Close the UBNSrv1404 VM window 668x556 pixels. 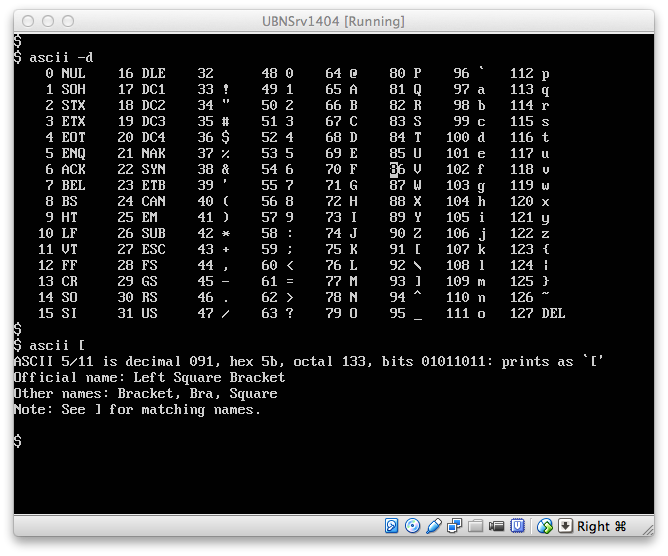[x=28, y=21]
